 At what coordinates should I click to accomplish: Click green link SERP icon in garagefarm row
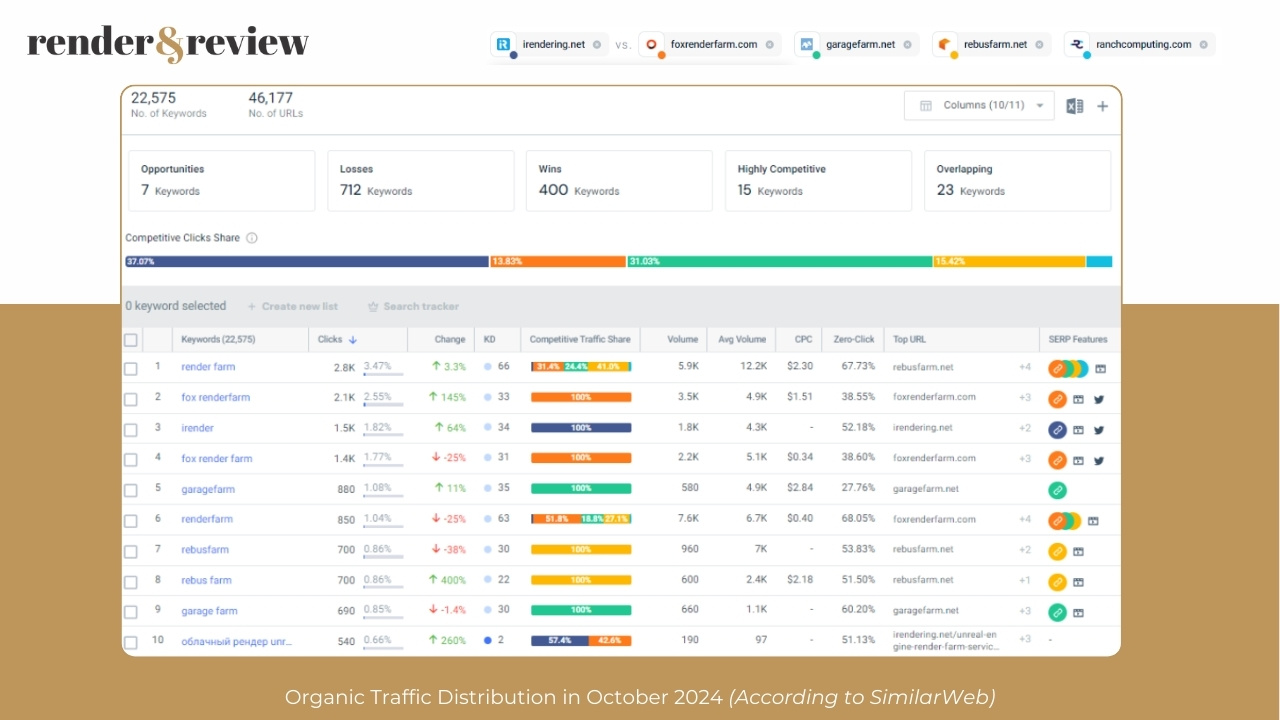[1057, 490]
